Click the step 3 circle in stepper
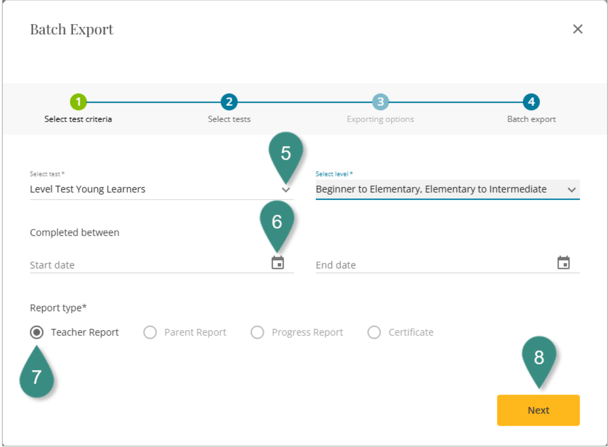This screenshot has width=608, height=447. (380, 102)
